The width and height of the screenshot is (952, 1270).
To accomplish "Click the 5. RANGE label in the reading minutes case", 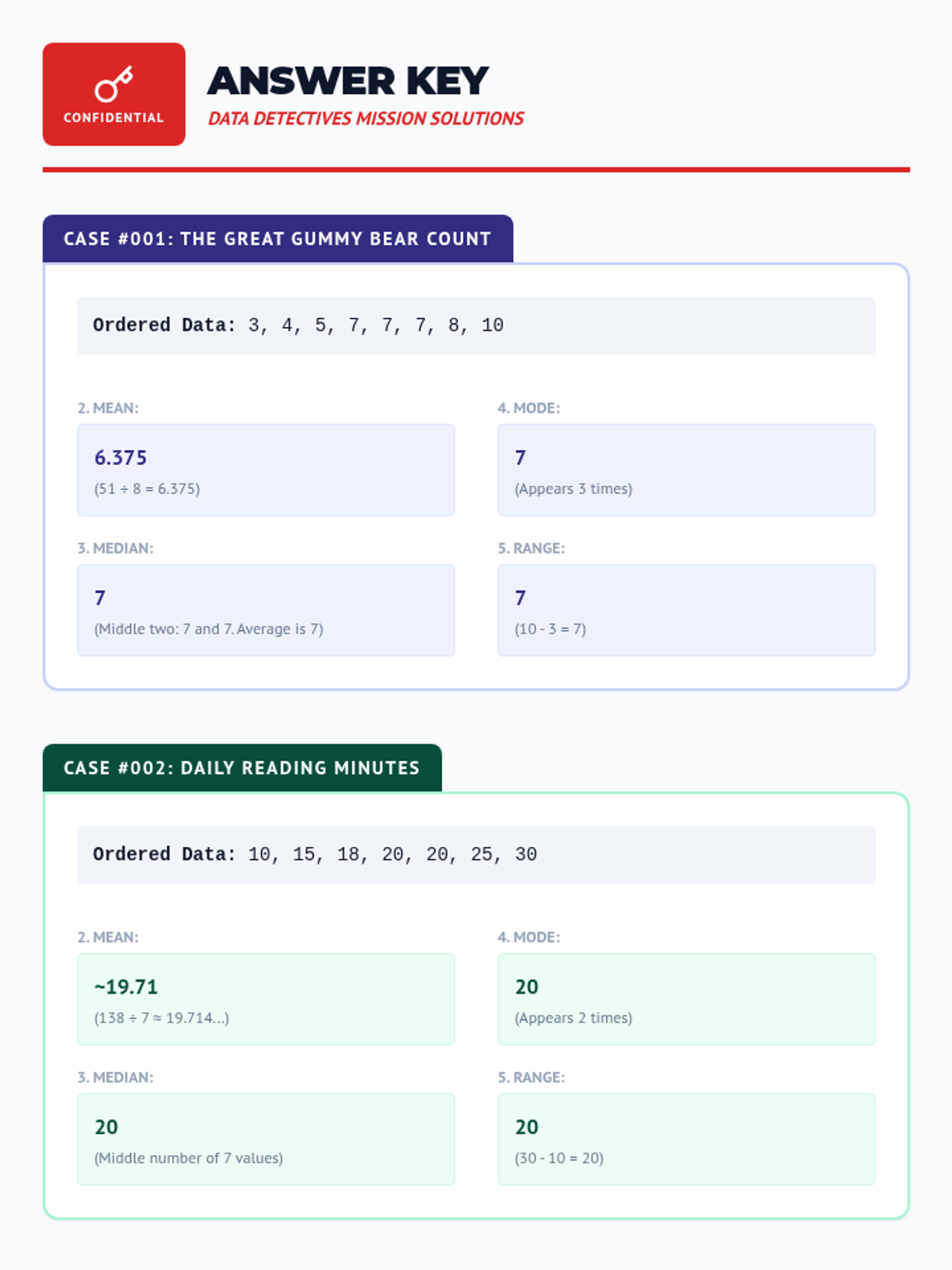I will click(x=532, y=1078).
